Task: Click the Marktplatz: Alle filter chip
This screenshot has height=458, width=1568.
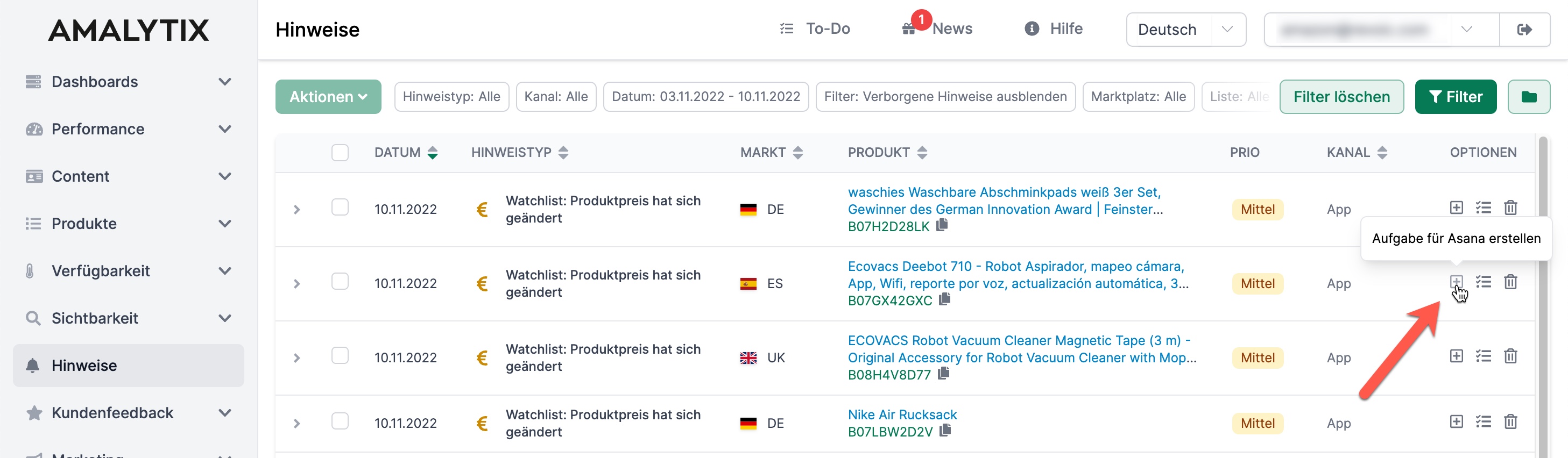Action: point(1138,97)
